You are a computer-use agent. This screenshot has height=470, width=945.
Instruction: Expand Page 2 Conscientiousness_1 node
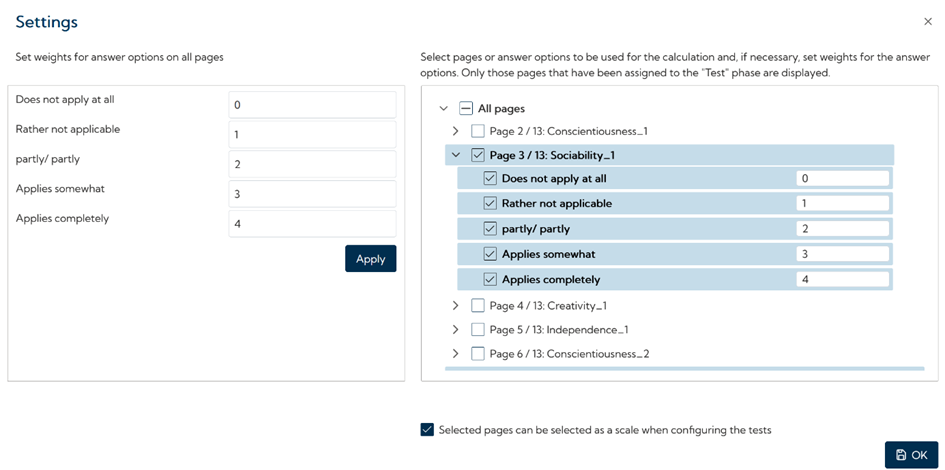pyautogui.click(x=456, y=131)
